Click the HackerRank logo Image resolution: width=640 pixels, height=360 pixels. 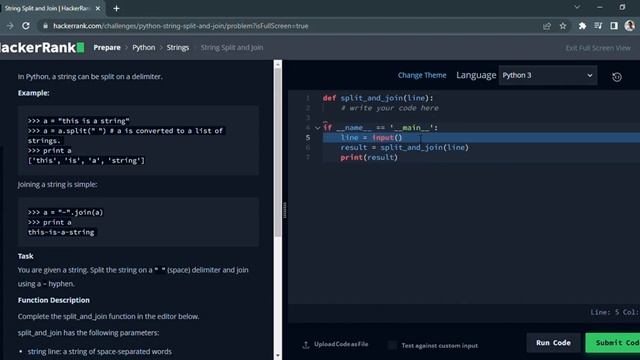42,48
